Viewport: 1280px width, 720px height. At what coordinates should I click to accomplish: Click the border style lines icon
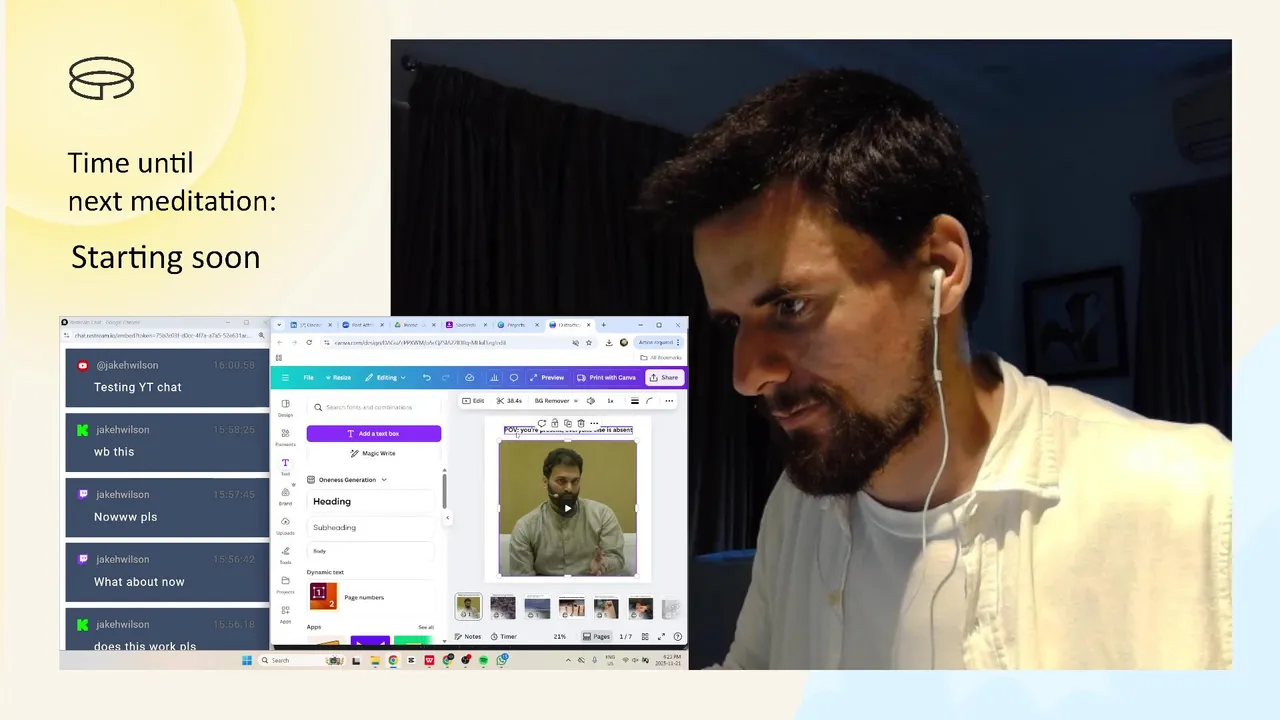634,401
